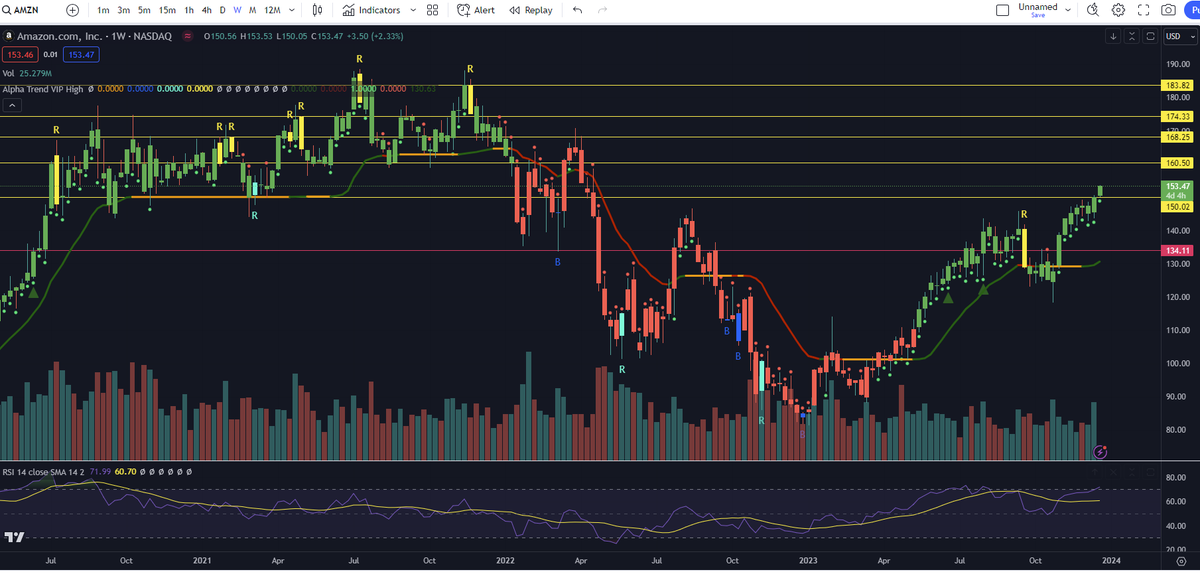The image size is (1200, 574).
Task: Open the candlestick chart type selector
Action: point(317,10)
